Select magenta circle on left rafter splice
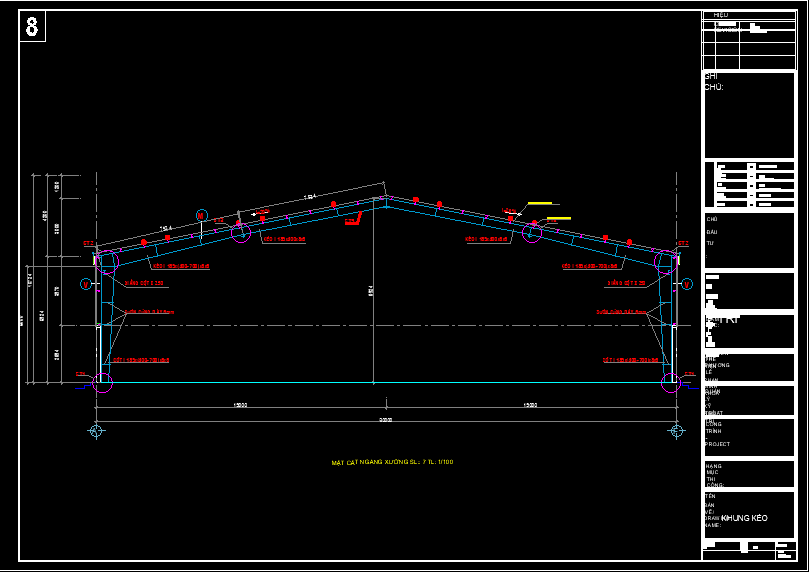Image resolution: width=809 pixels, height=572 pixels. [x=241, y=233]
